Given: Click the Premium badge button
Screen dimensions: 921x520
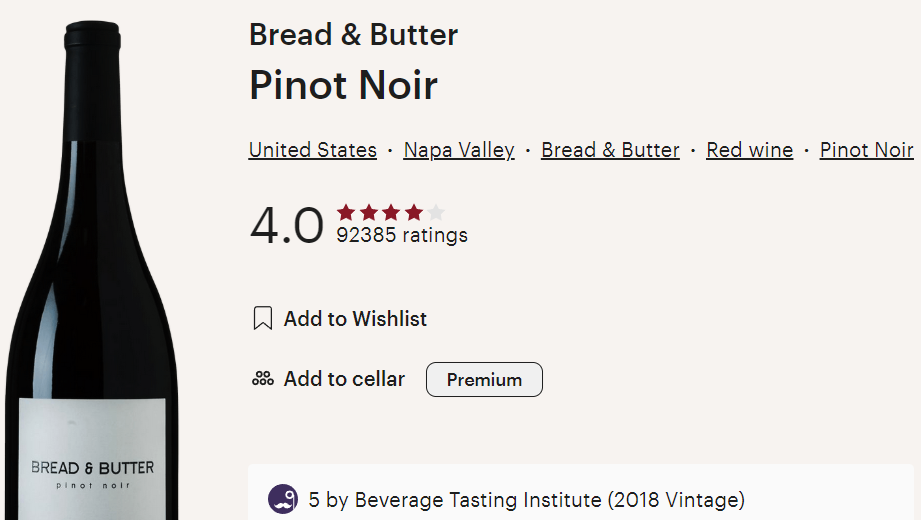Looking at the screenshot, I should [484, 380].
